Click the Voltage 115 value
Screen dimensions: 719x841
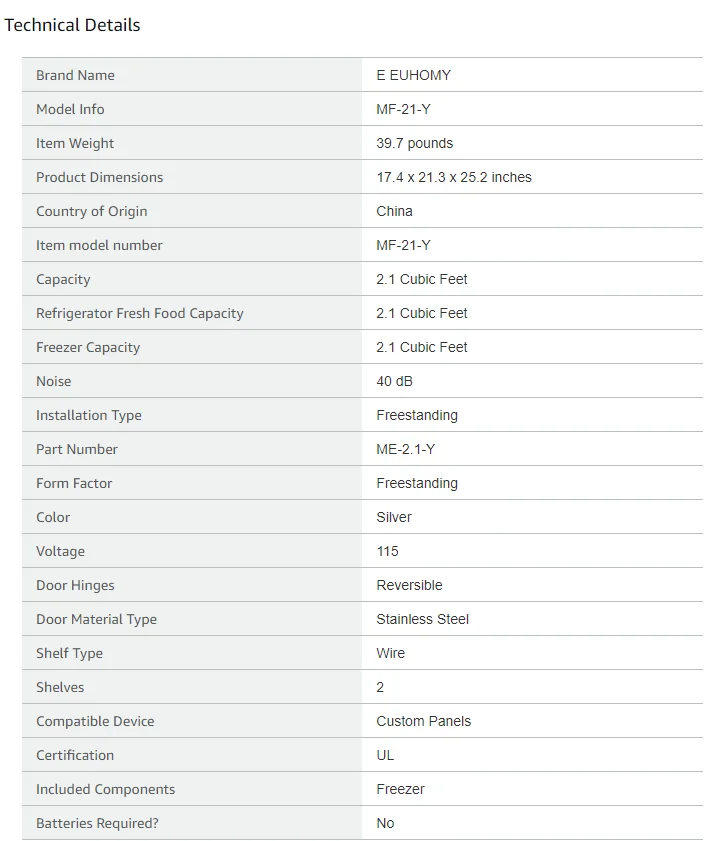[387, 551]
